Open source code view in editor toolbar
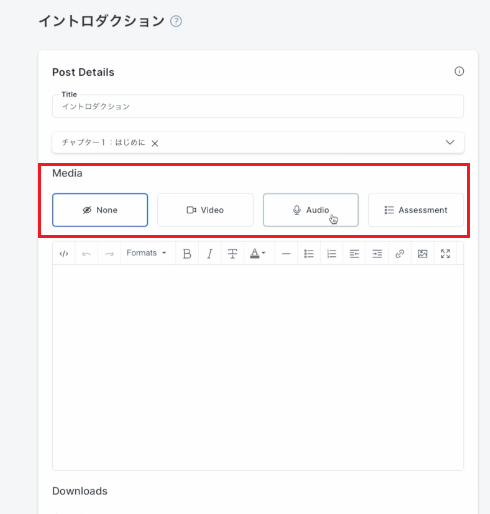The image size is (490, 514). click(64, 254)
